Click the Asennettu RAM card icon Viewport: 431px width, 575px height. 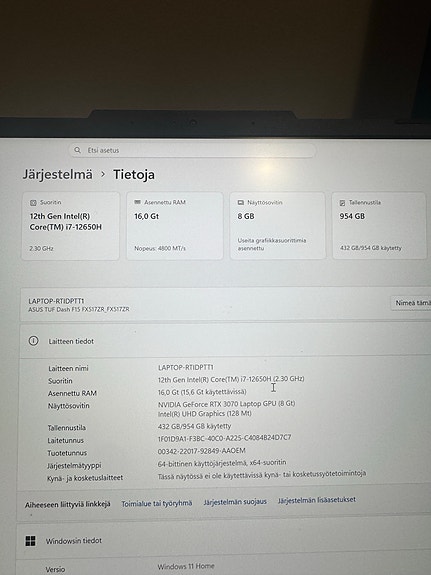tap(138, 202)
